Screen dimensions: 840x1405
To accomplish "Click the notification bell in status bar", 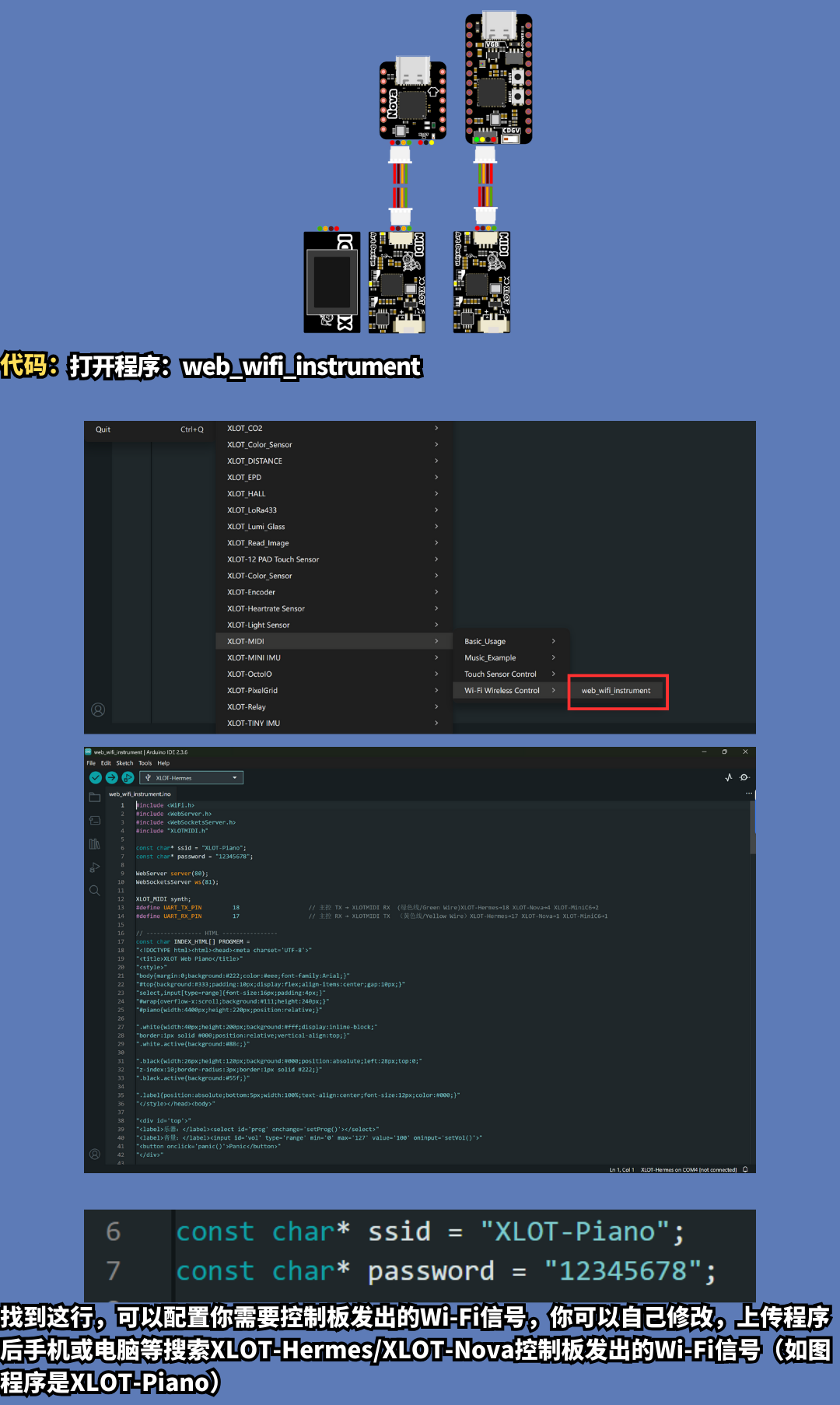I will (x=745, y=1169).
